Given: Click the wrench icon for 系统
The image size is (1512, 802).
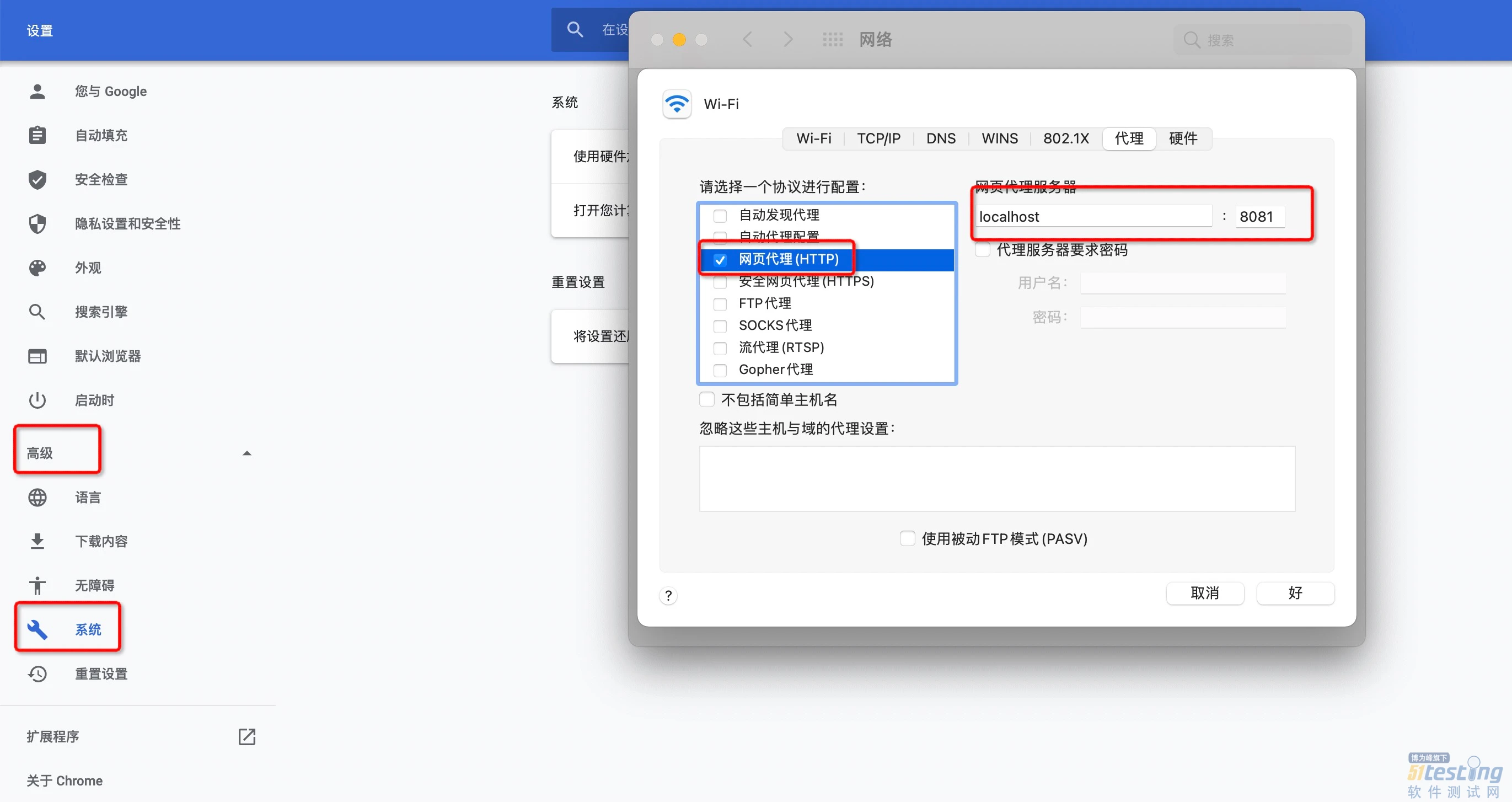Looking at the screenshot, I should click(37, 629).
